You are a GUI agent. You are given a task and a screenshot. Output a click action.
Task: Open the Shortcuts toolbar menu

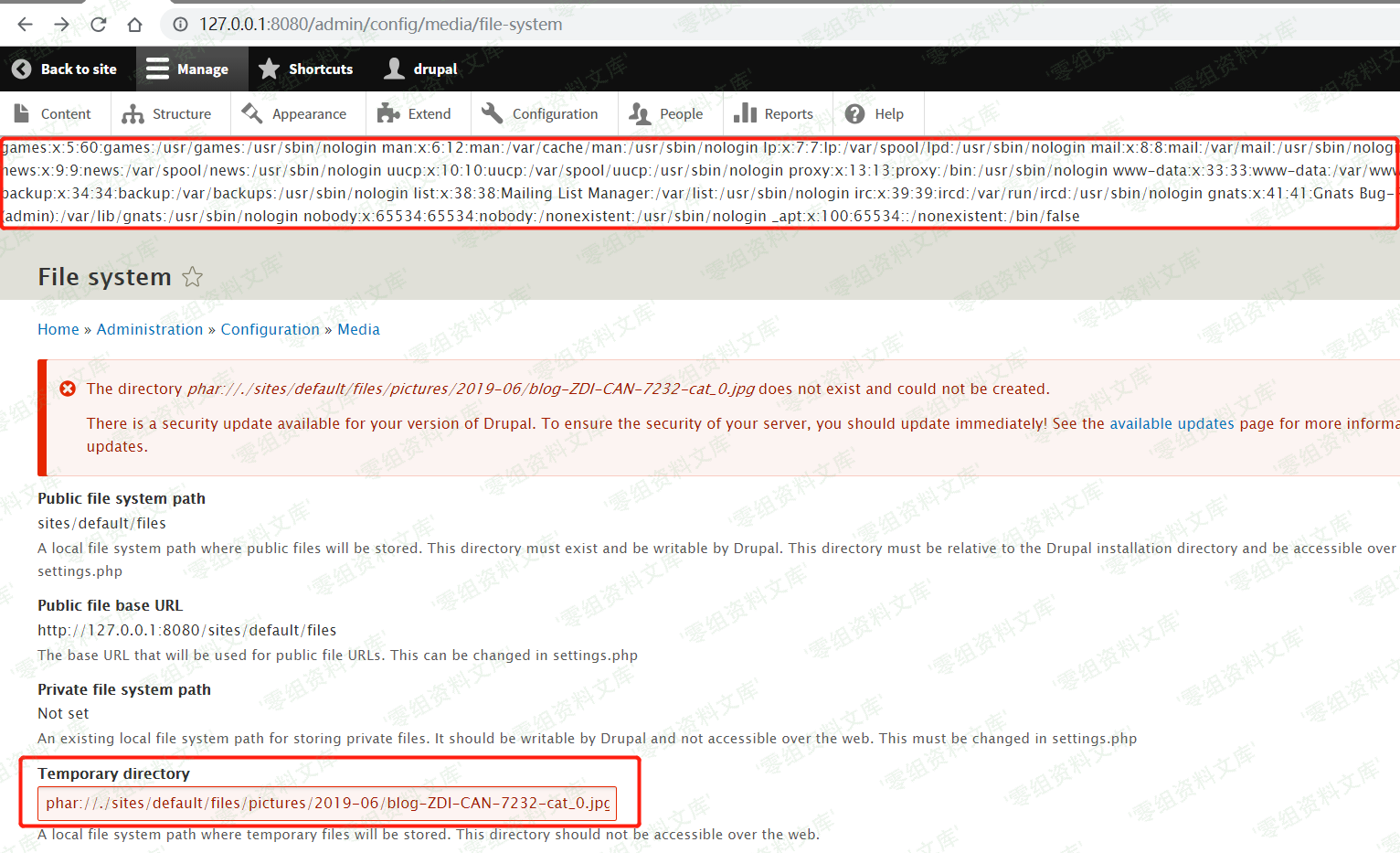(305, 69)
